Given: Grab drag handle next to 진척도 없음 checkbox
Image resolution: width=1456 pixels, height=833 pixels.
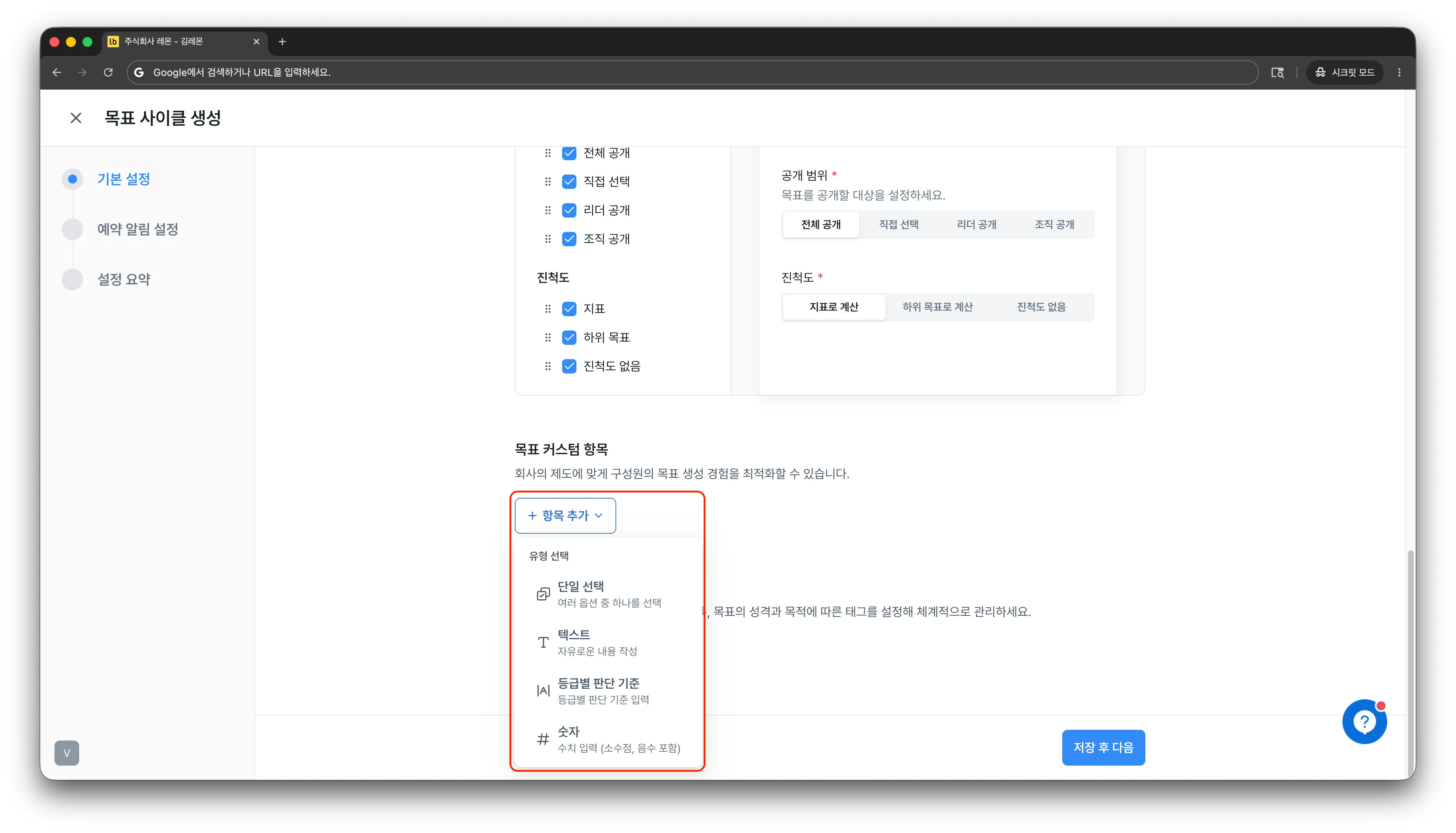Looking at the screenshot, I should 547,366.
